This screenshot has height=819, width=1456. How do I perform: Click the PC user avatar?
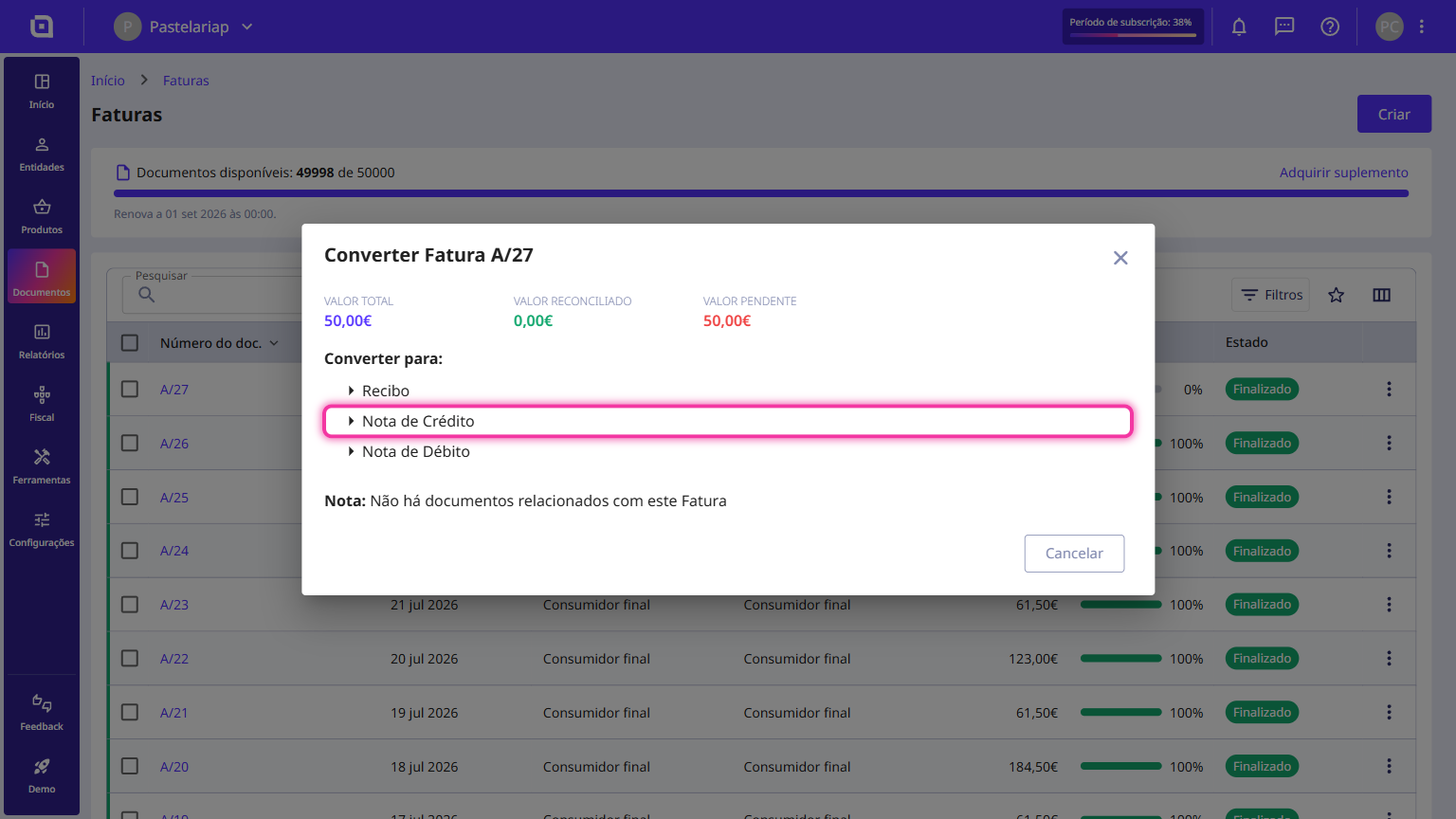pyautogui.click(x=1389, y=27)
